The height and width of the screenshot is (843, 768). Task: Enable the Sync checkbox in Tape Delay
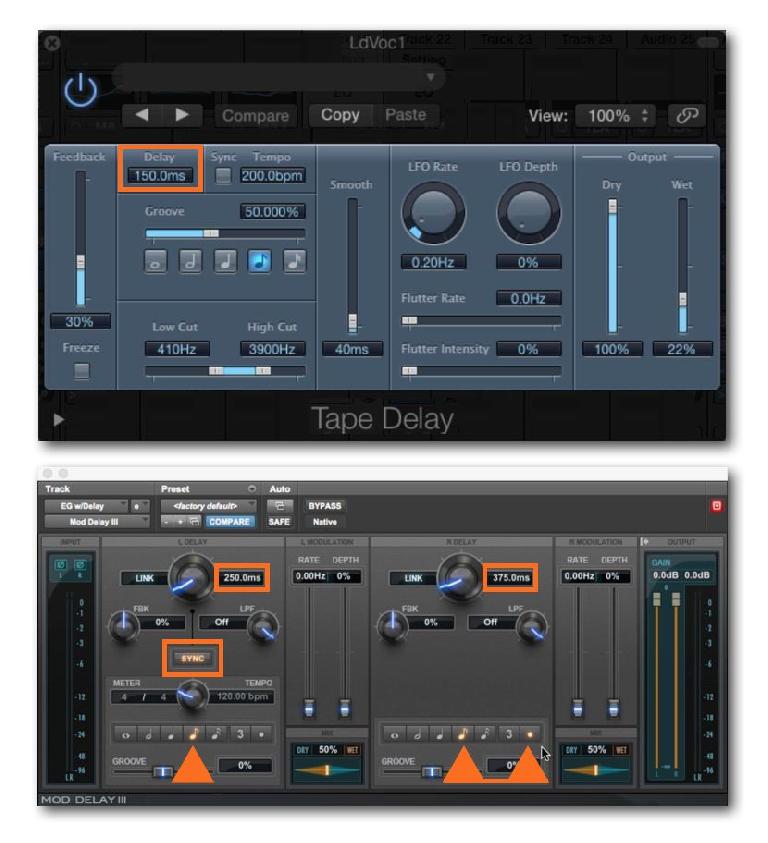tap(223, 176)
